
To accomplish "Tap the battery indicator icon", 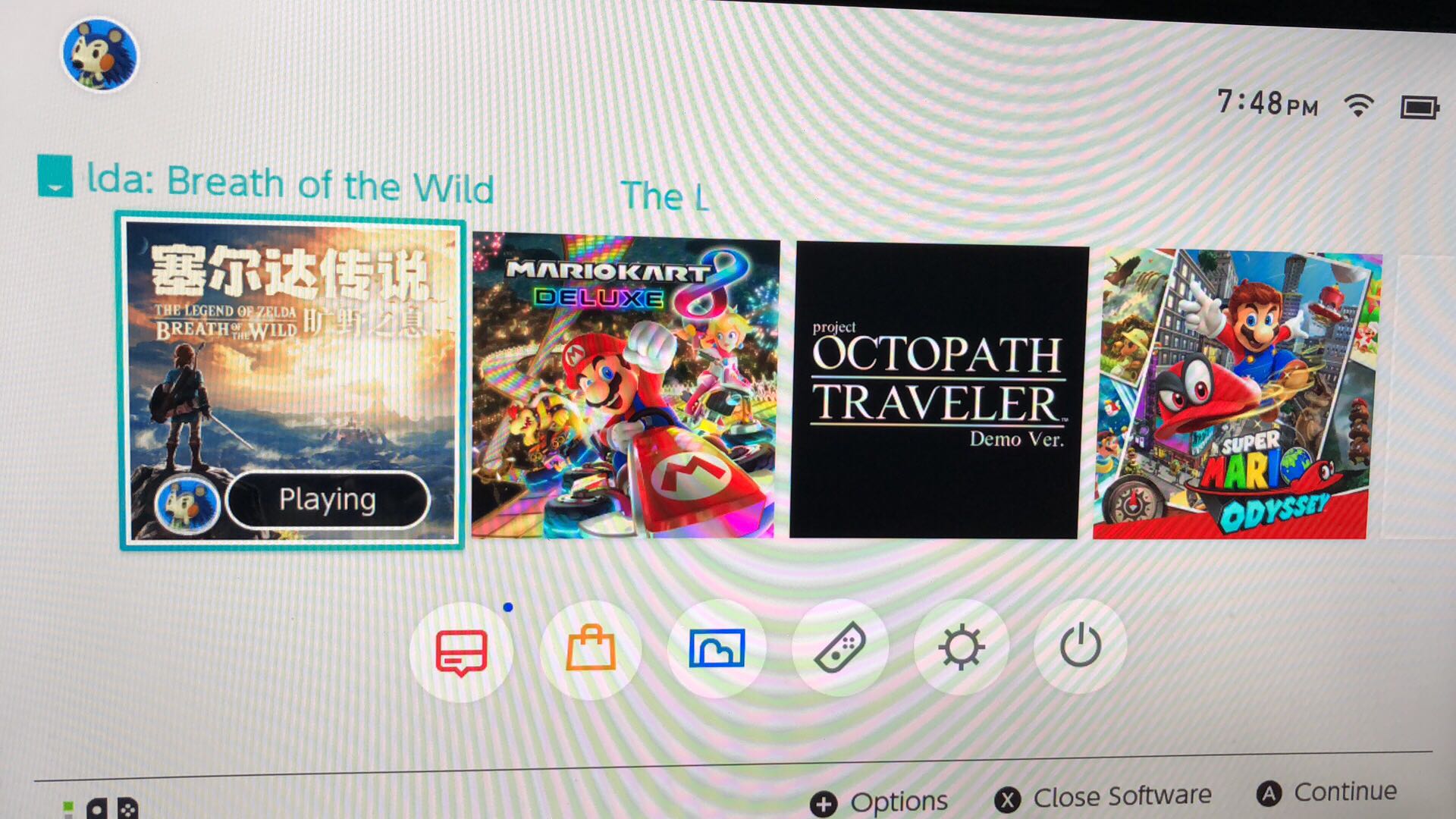I will click(1419, 108).
